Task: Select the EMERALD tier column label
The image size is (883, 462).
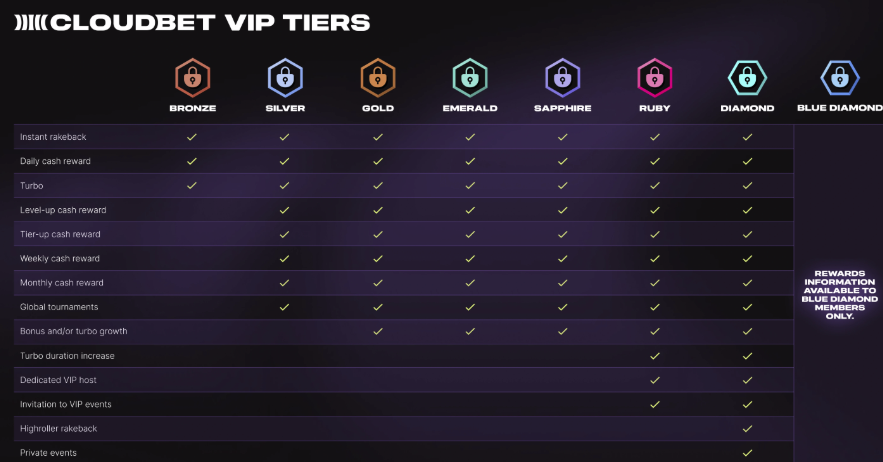Action: [469, 108]
